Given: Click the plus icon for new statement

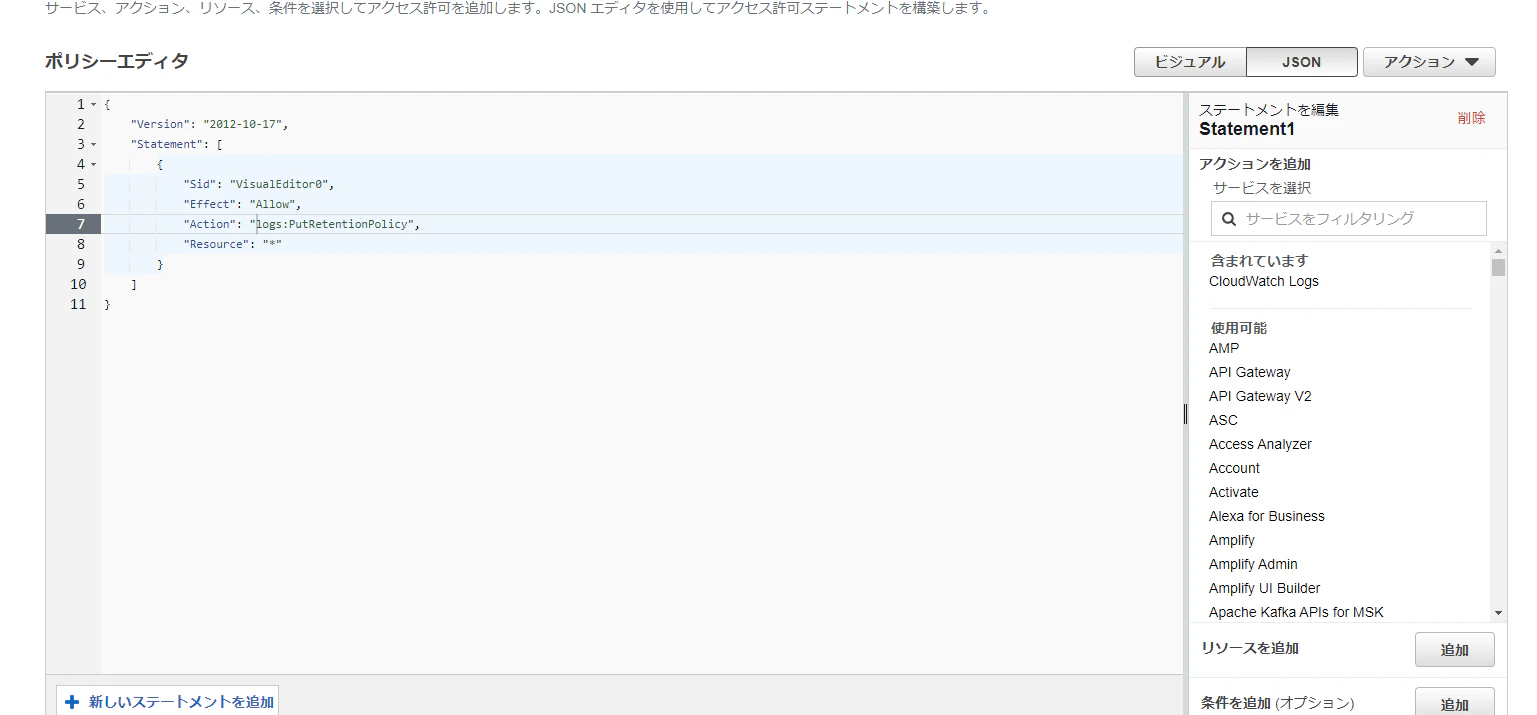Looking at the screenshot, I should coord(72,702).
